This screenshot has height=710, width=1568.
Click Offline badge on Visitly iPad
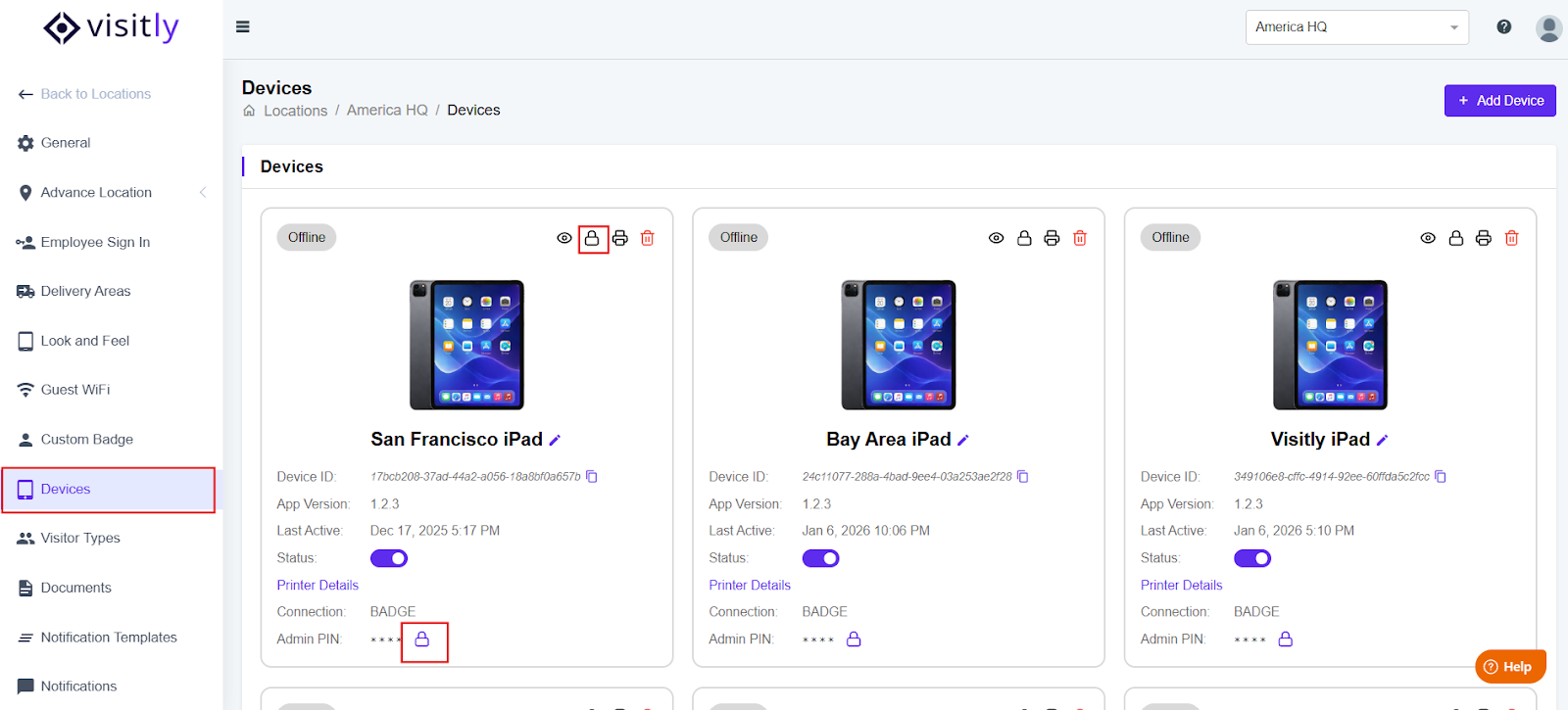[x=1170, y=238]
